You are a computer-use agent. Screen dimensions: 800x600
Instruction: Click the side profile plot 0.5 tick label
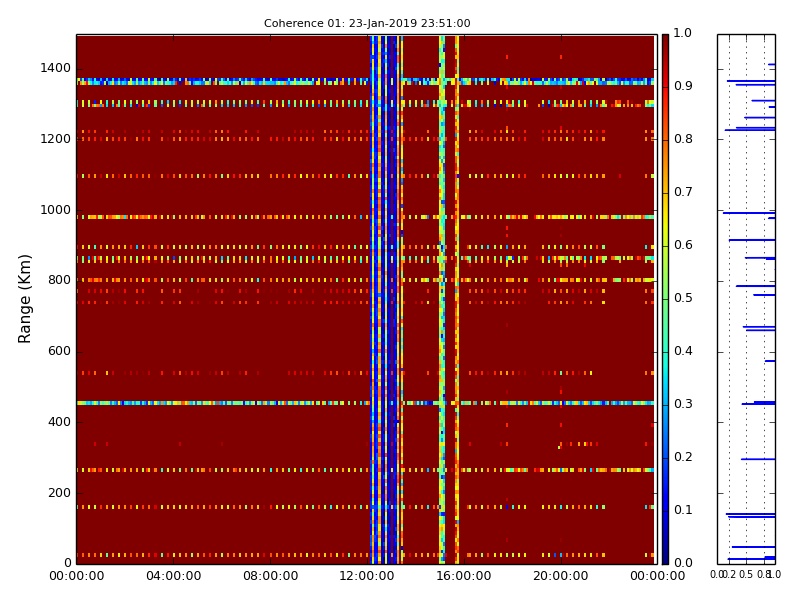pos(746,575)
